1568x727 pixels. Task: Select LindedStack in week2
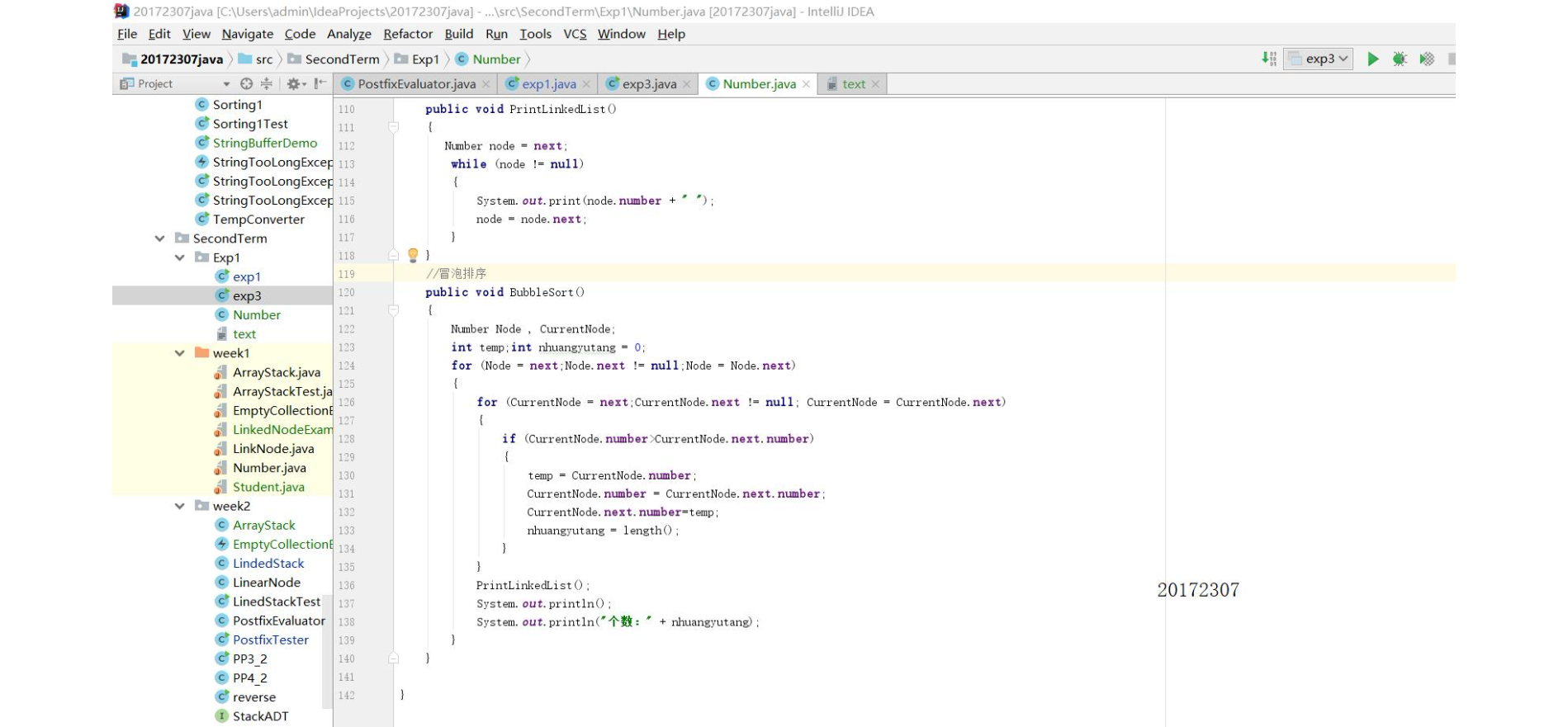259,564
